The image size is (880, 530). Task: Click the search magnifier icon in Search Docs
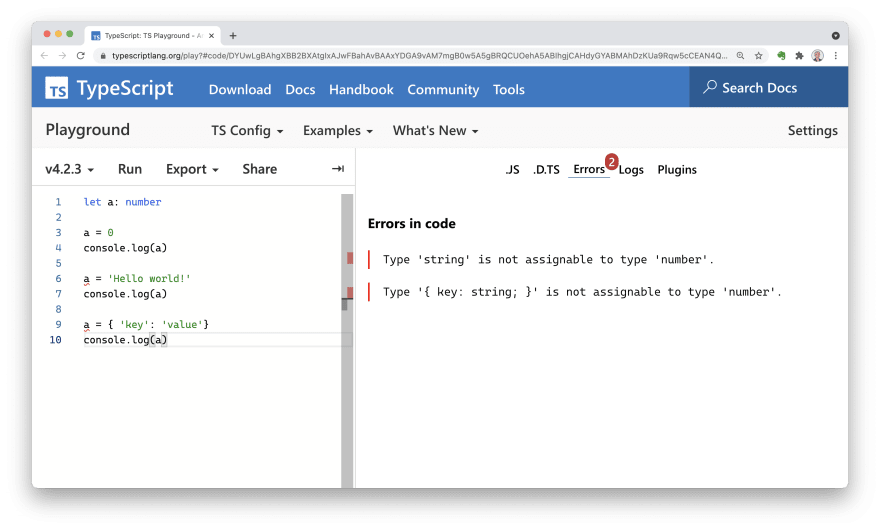coord(710,87)
